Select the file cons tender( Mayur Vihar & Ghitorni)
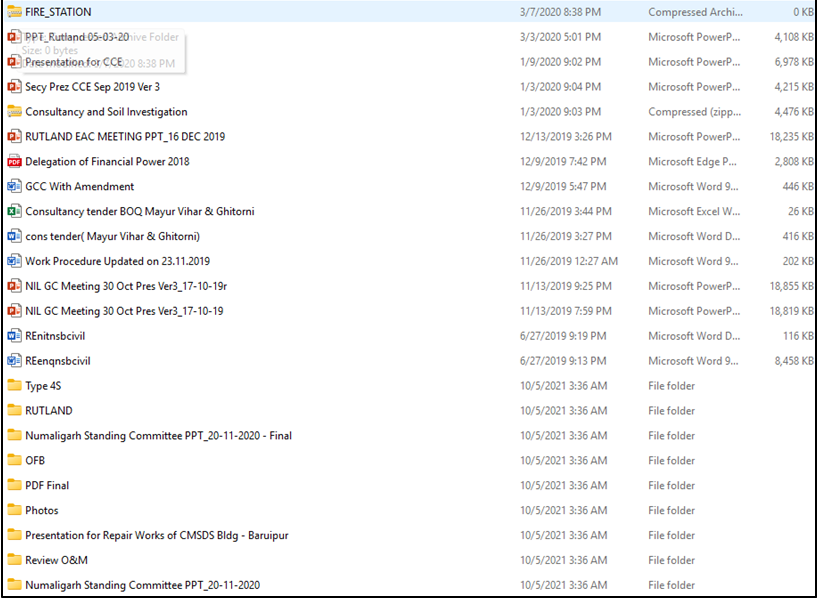This screenshot has height=604, width=817. point(112,237)
